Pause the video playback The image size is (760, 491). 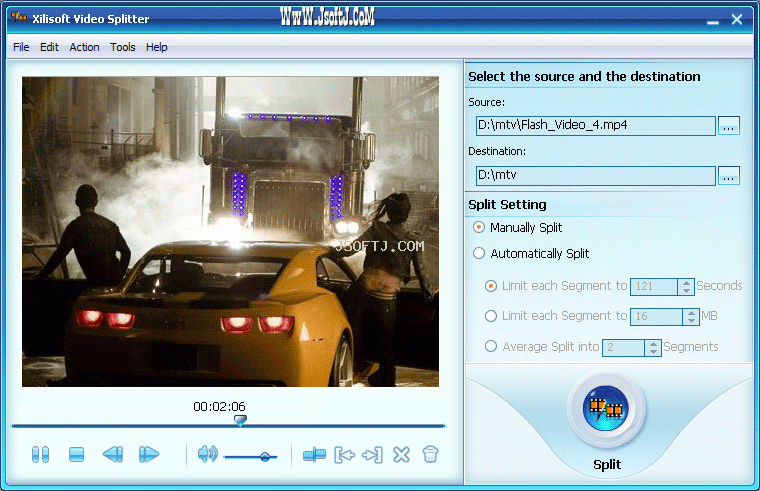tap(40, 455)
